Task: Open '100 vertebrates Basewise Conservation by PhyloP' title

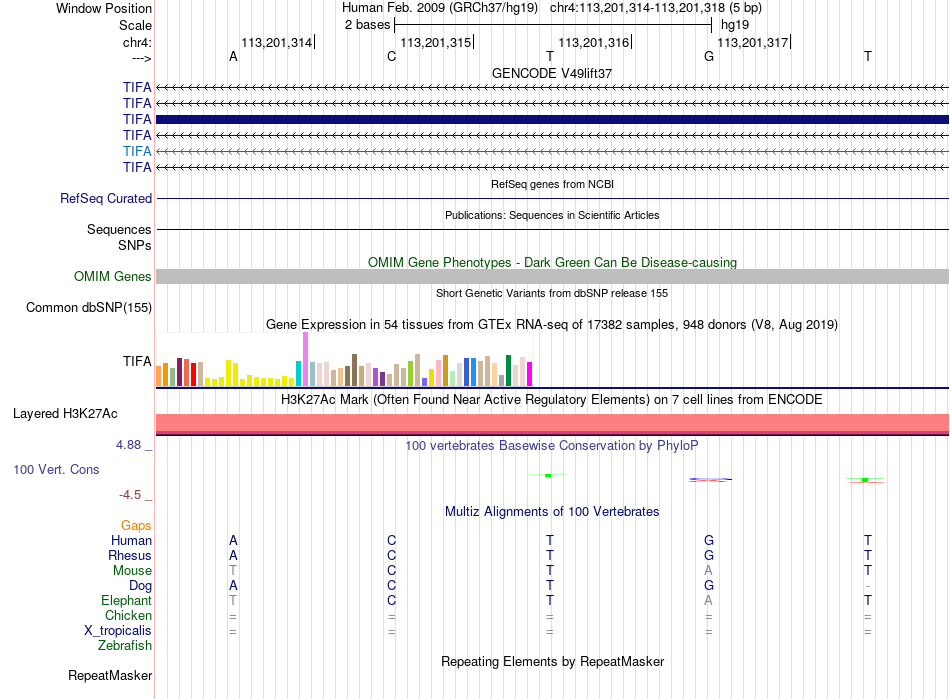Action: point(552,446)
